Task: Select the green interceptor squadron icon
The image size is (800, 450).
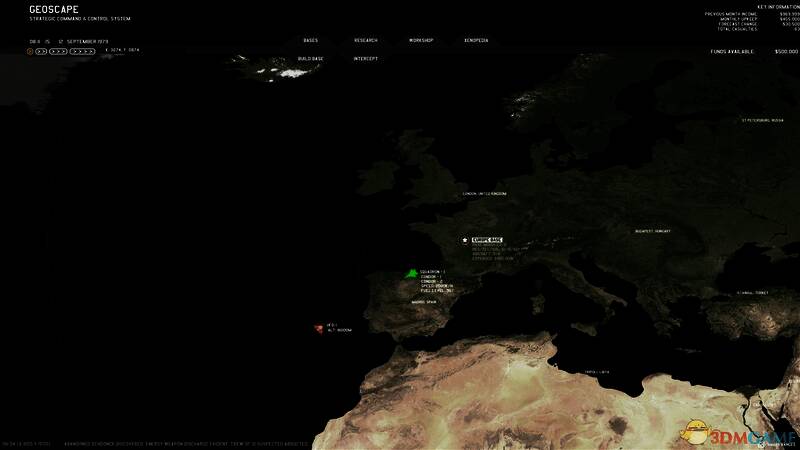Action: pos(410,273)
